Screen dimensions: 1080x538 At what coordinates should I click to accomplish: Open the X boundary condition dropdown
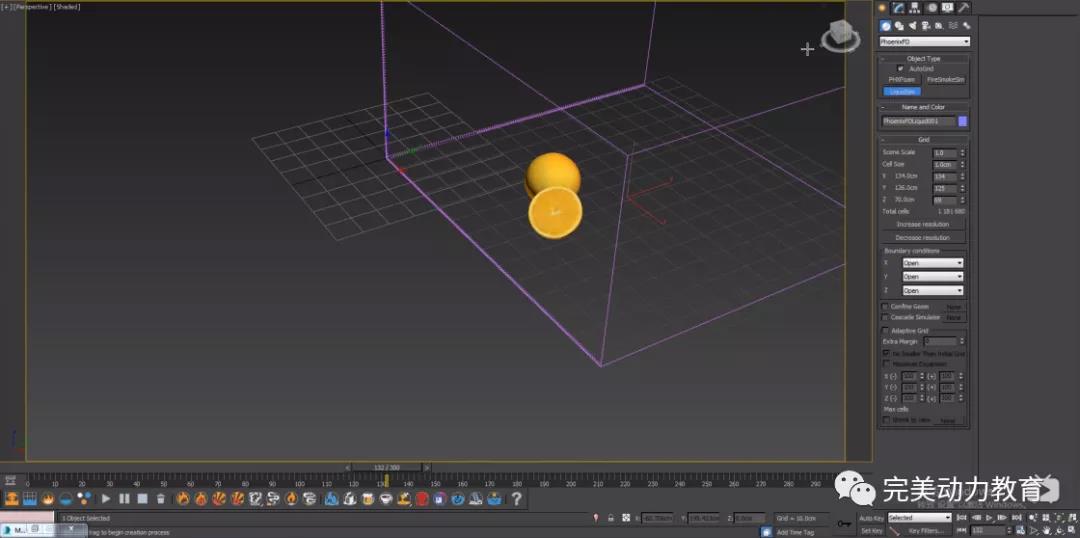click(x=932, y=263)
